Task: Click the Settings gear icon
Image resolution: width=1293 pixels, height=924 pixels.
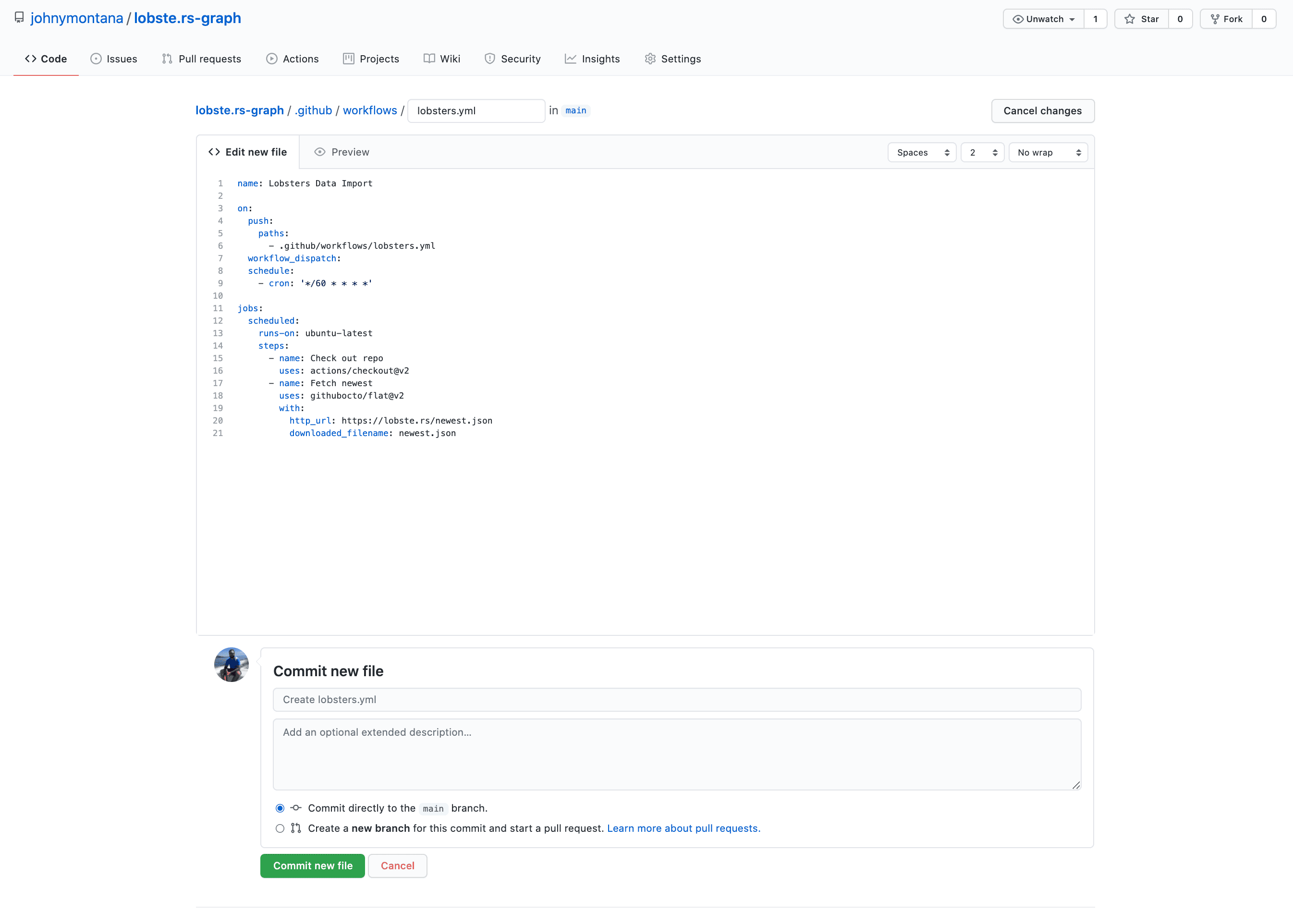Action: click(x=650, y=59)
